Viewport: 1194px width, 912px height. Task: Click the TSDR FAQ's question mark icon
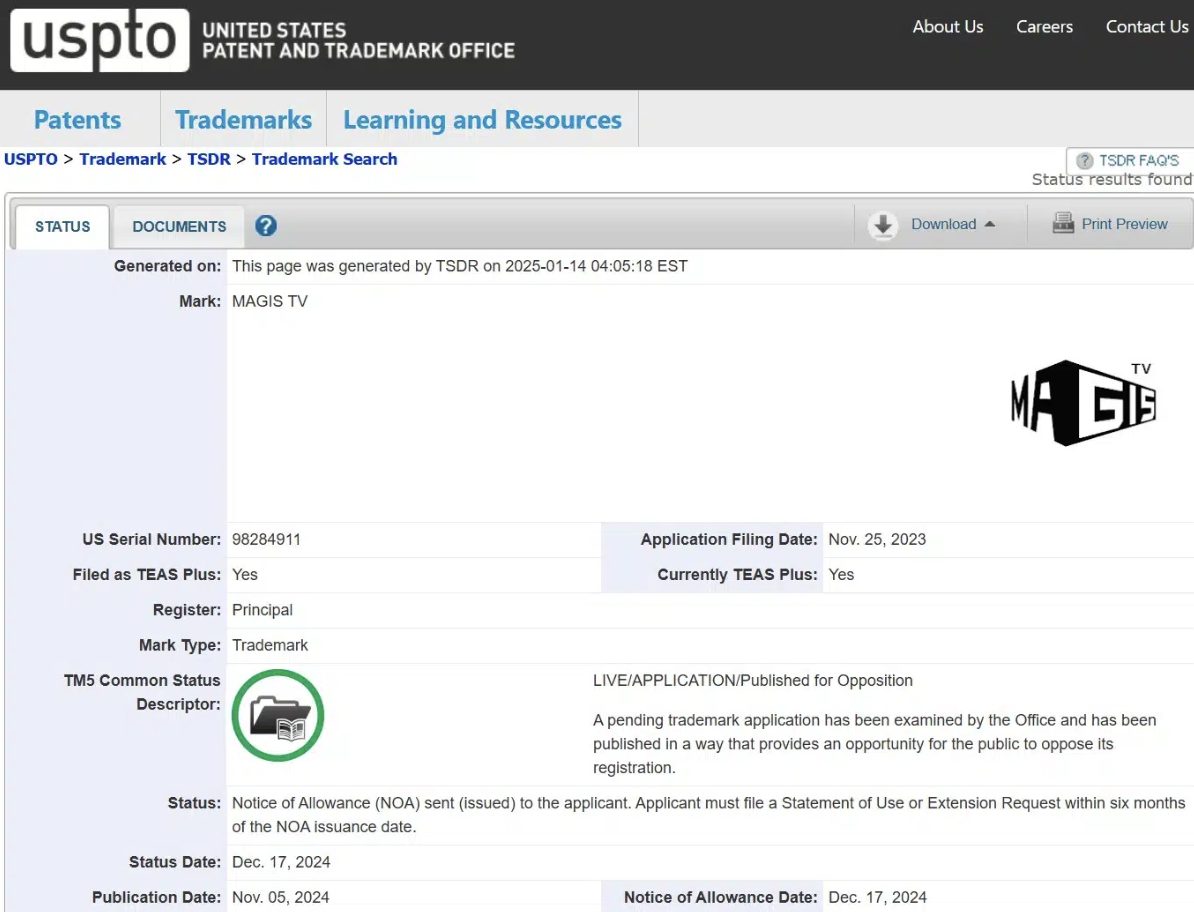1084,161
